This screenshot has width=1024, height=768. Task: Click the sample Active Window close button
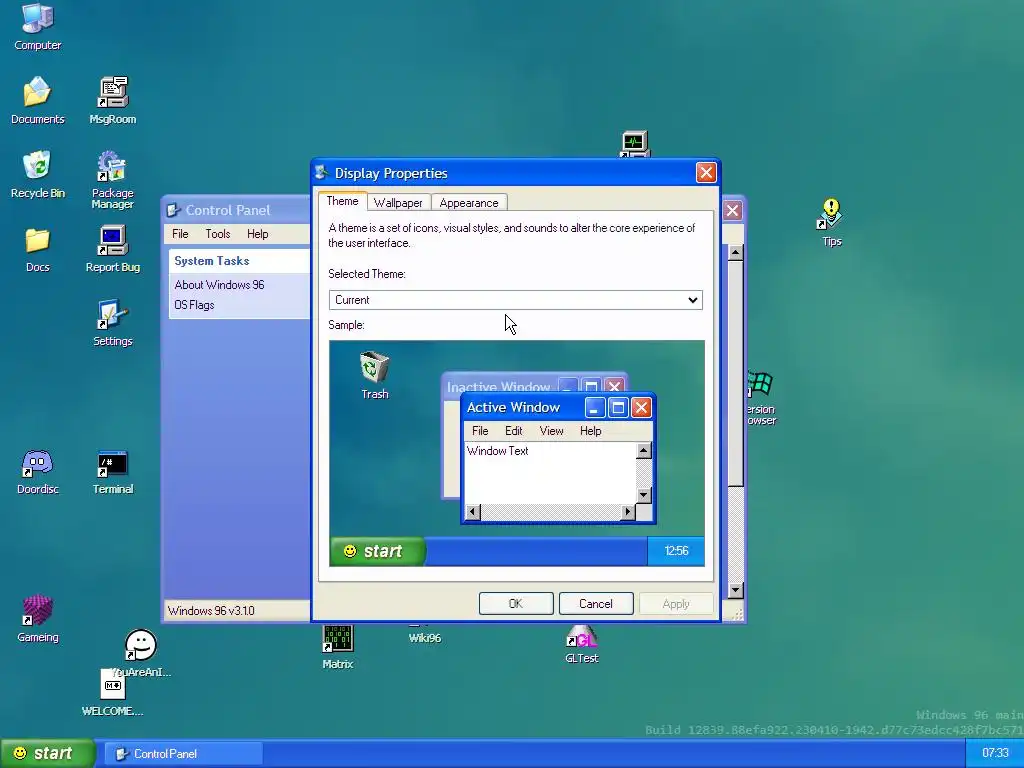click(x=641, y=408)
